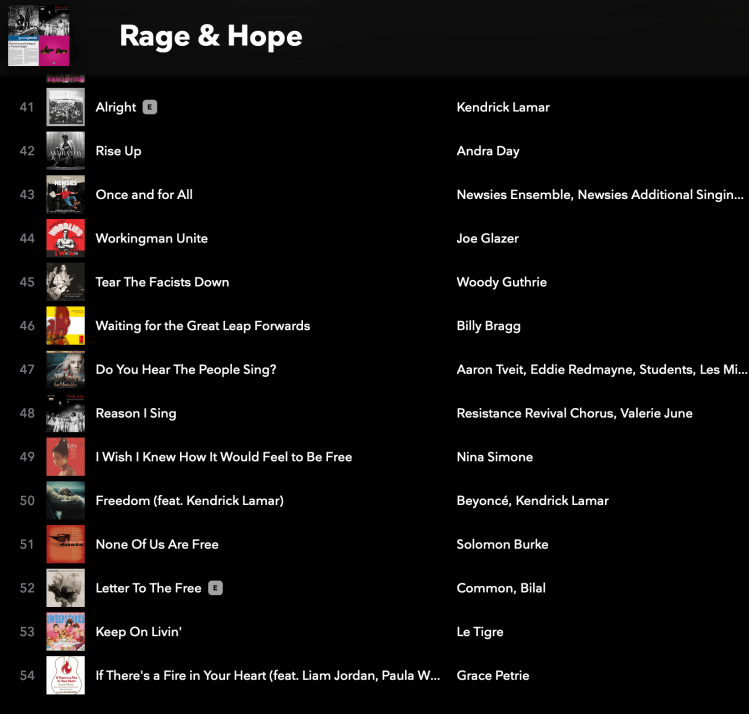
Task: Play the track None Of Us Are Free
Action: pos(157,544)
